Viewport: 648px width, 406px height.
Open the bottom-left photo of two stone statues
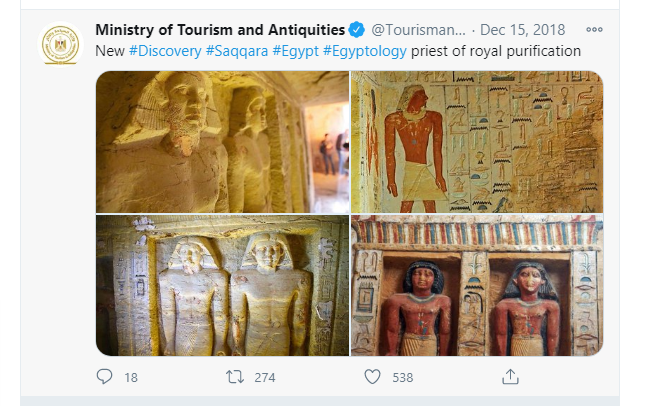pyautogui.click(x=221, y=286)
